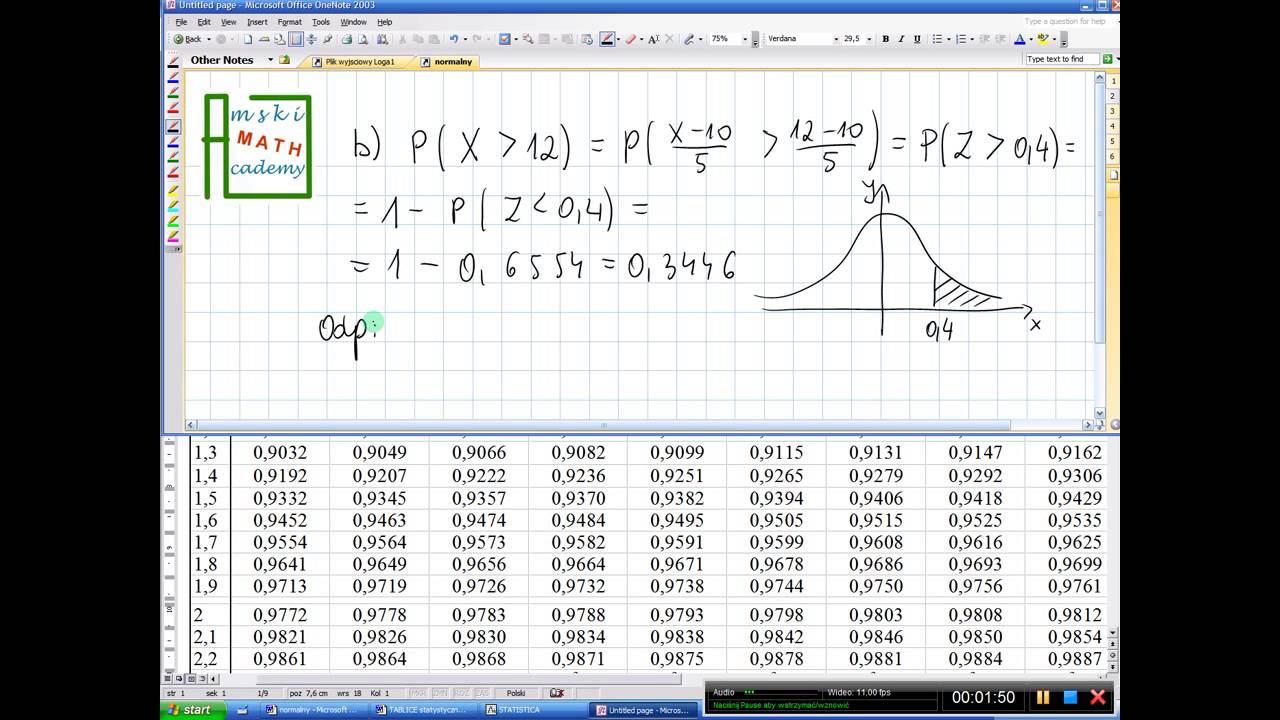This screenshot has height=720, width=1280.
Task: Click the Underline formatting button
Action: [917, 39]
